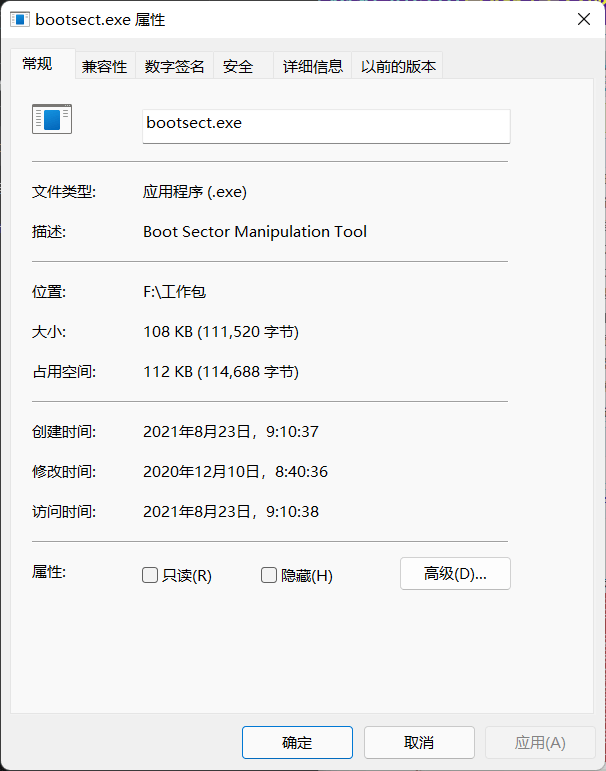
Task: Select the 常规 tab
Action: (38, 64)
